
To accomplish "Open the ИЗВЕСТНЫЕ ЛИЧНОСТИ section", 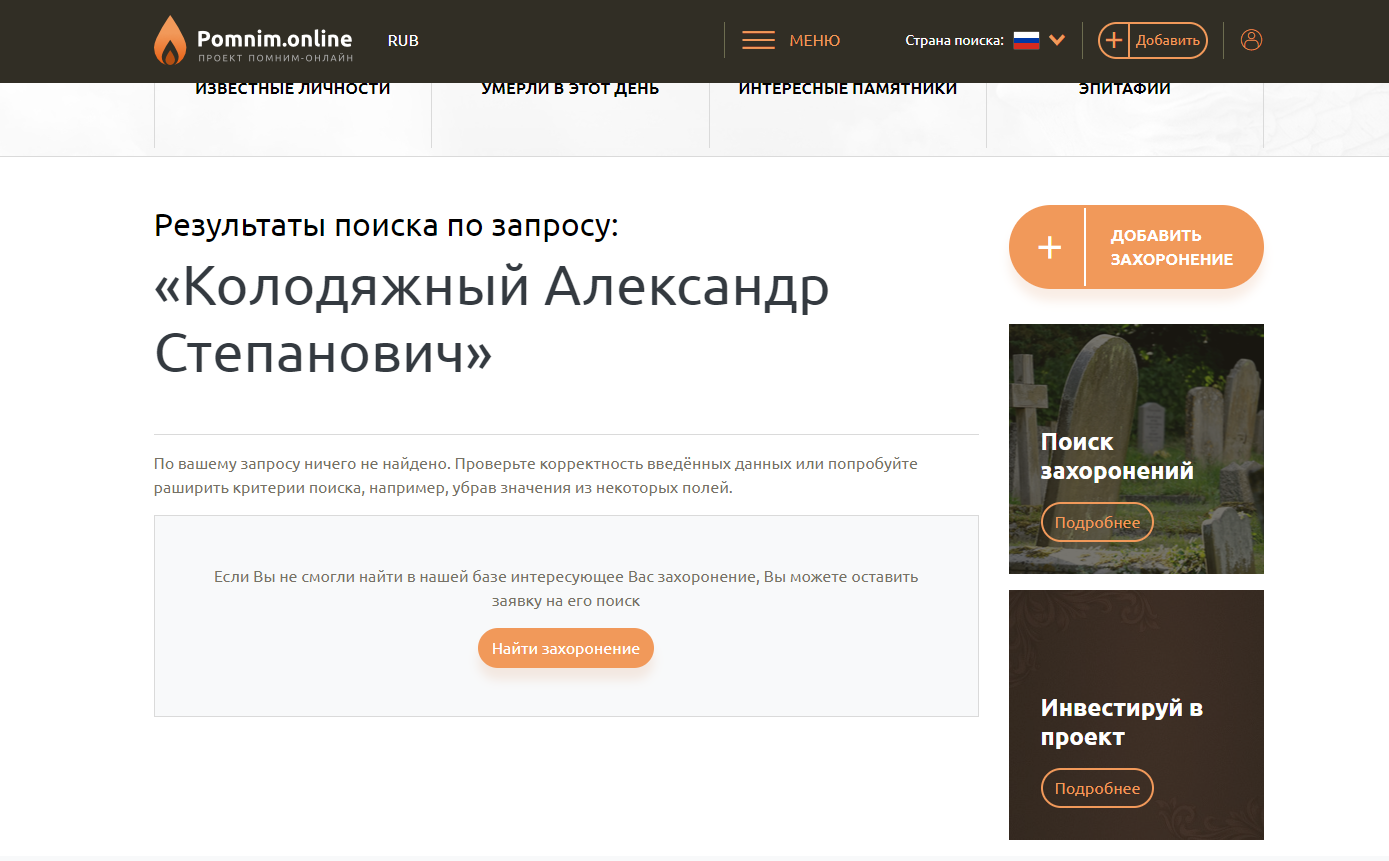I will [x=293, y=90].
